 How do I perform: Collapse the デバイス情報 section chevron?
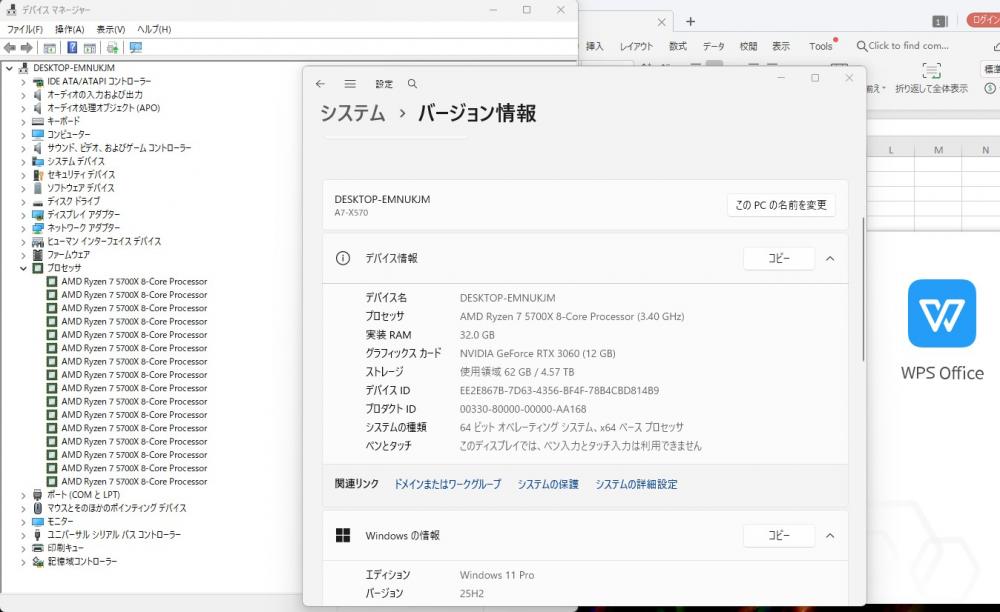(830, 258)
